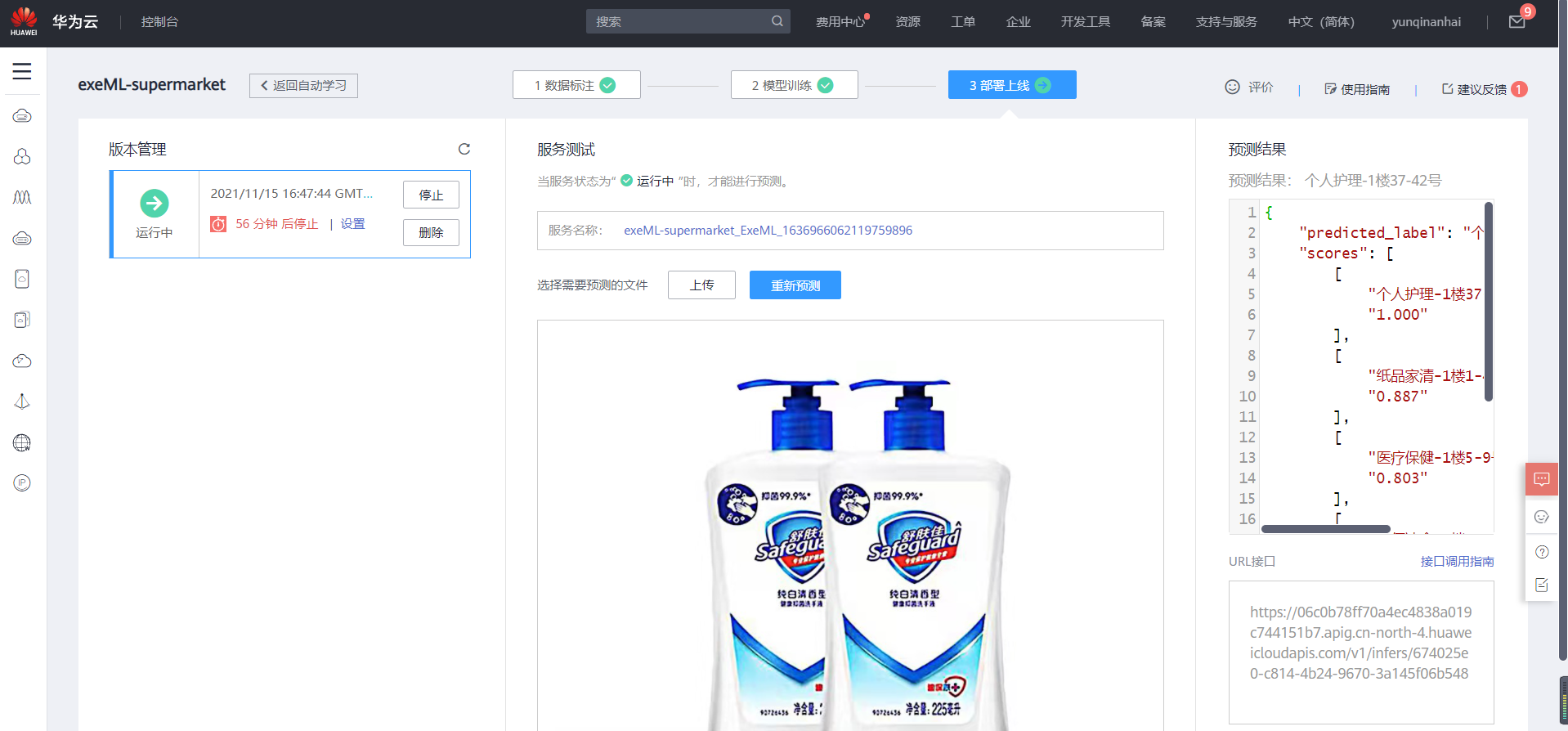Open 建议反馈 feedback link
Viewport: 1568px width, 731px height.
click(1474, 89)
